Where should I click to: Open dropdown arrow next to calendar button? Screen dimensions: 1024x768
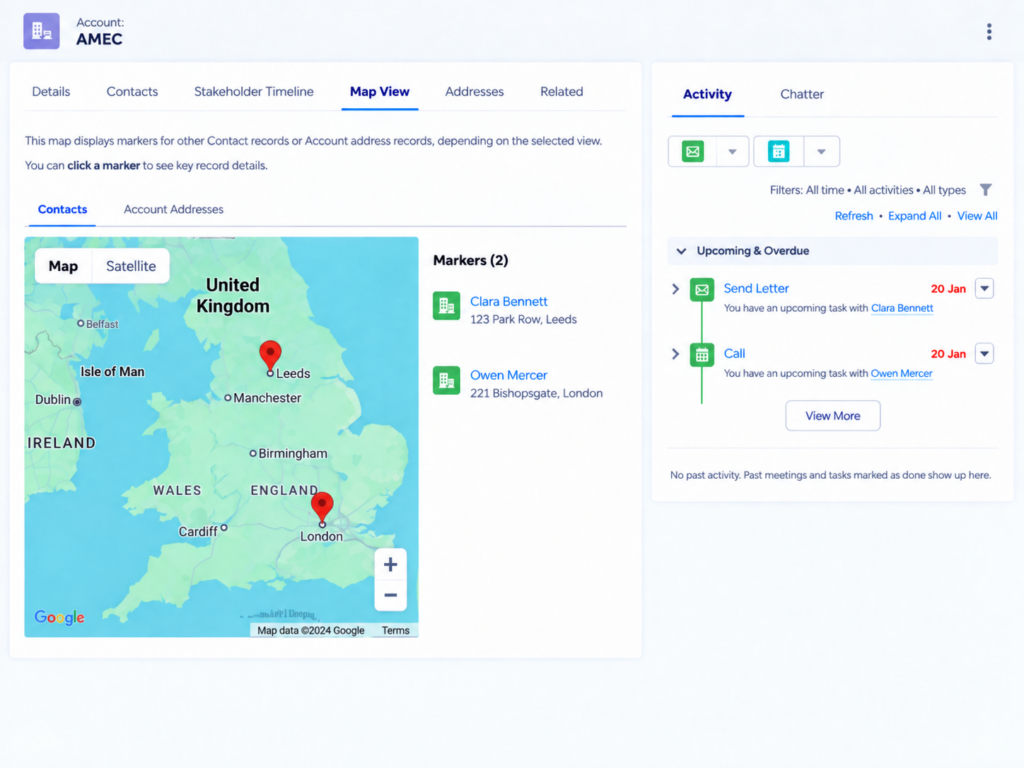(821, 152)
